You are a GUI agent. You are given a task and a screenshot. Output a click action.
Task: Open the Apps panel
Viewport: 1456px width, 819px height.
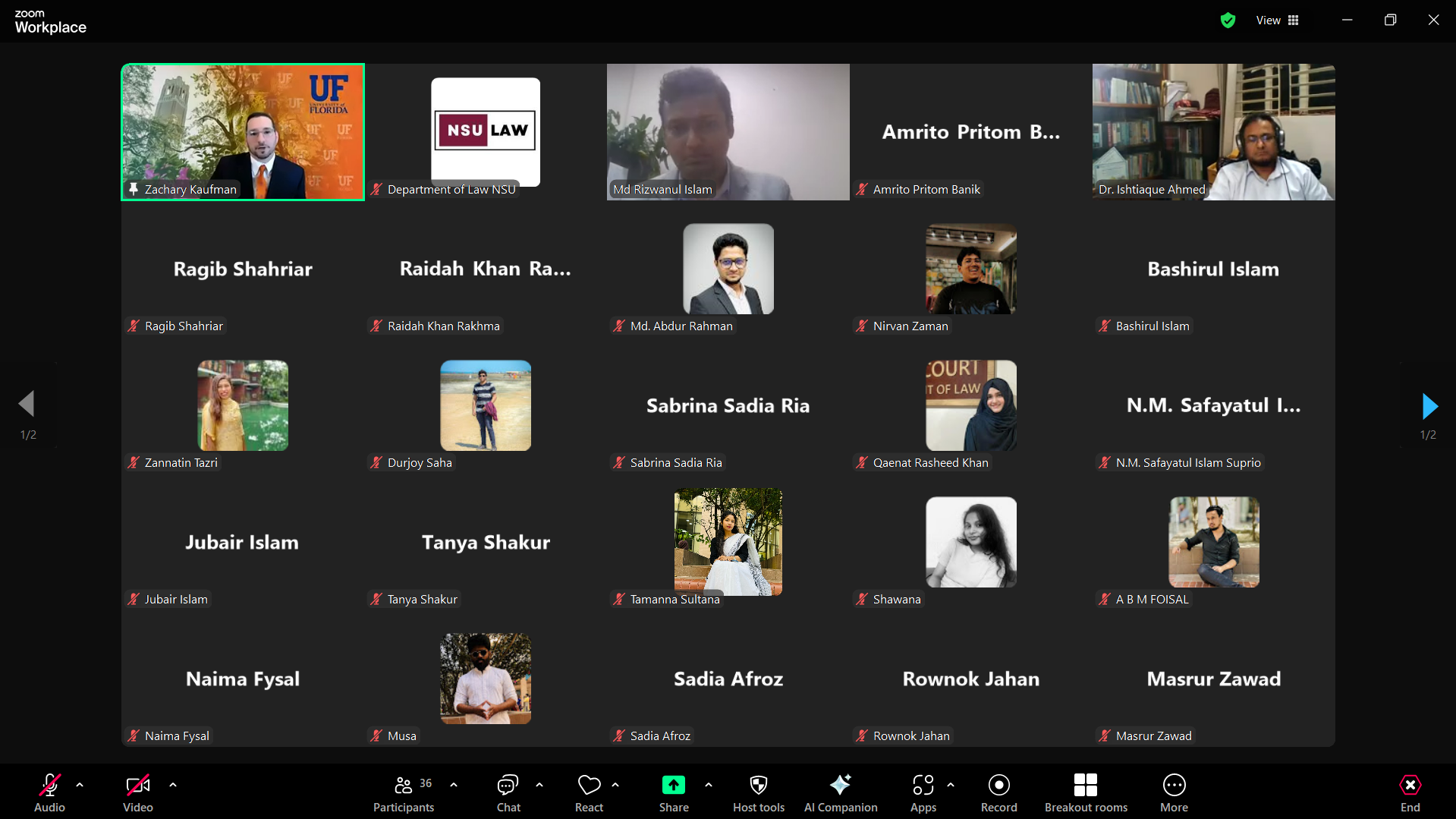pos(923,792)
